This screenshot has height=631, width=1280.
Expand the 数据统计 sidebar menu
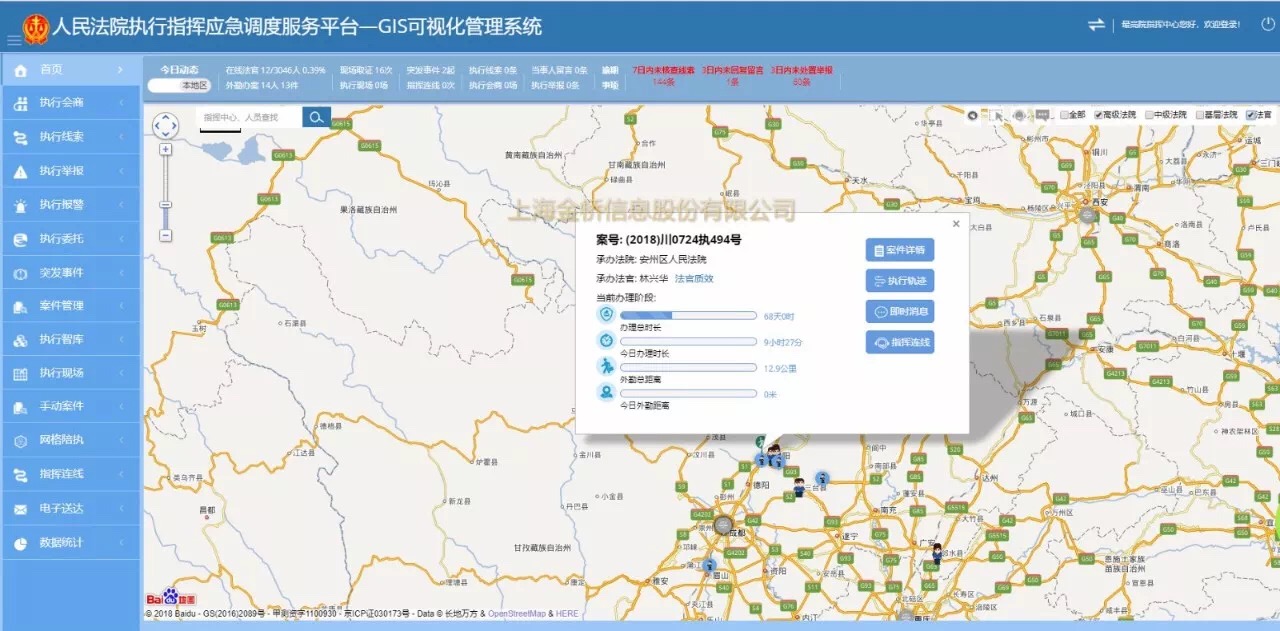click(x=70, y=543)
